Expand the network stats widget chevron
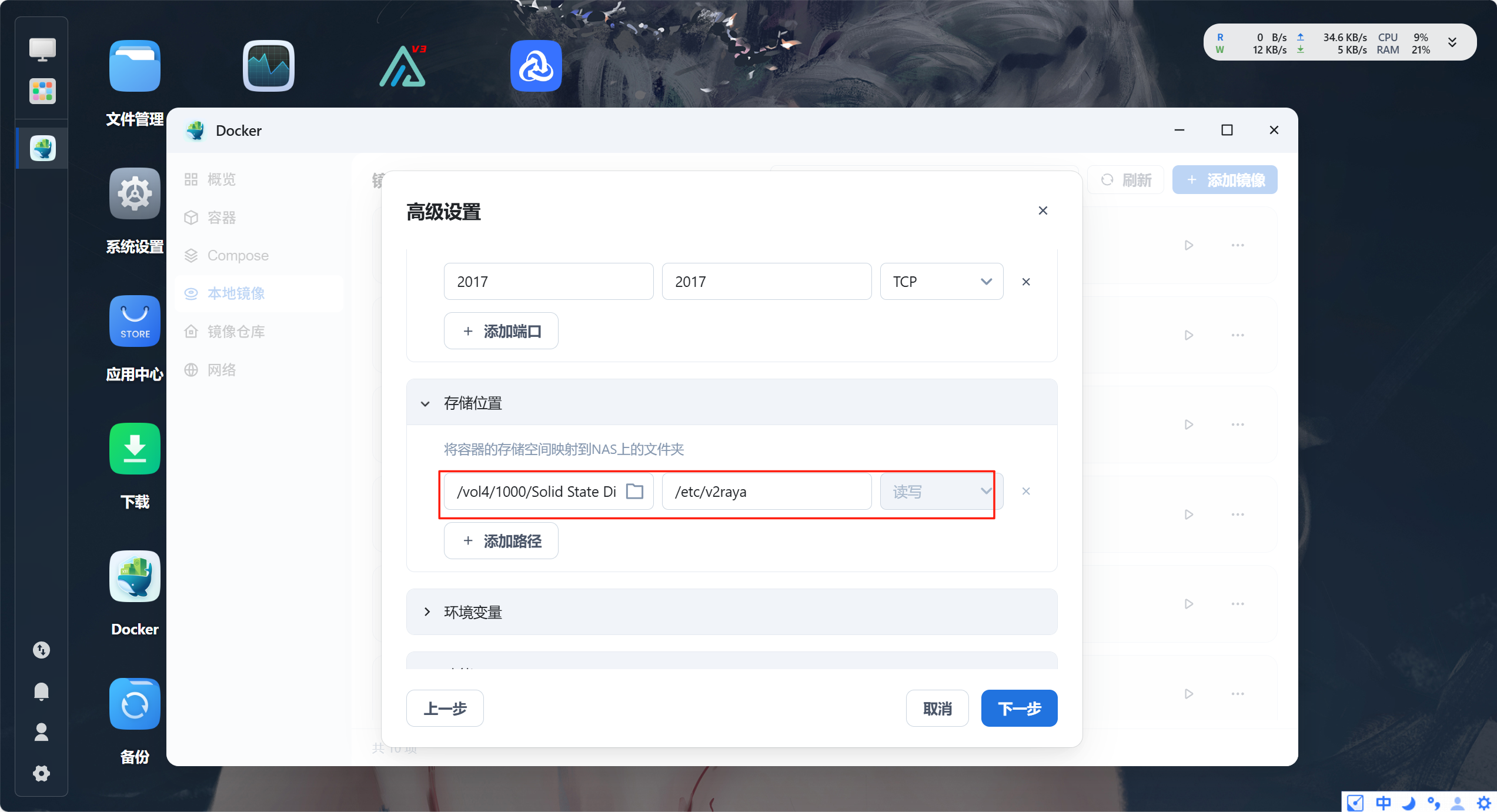This screenshot has width=1497, height=812. (x=1452, y=42)
